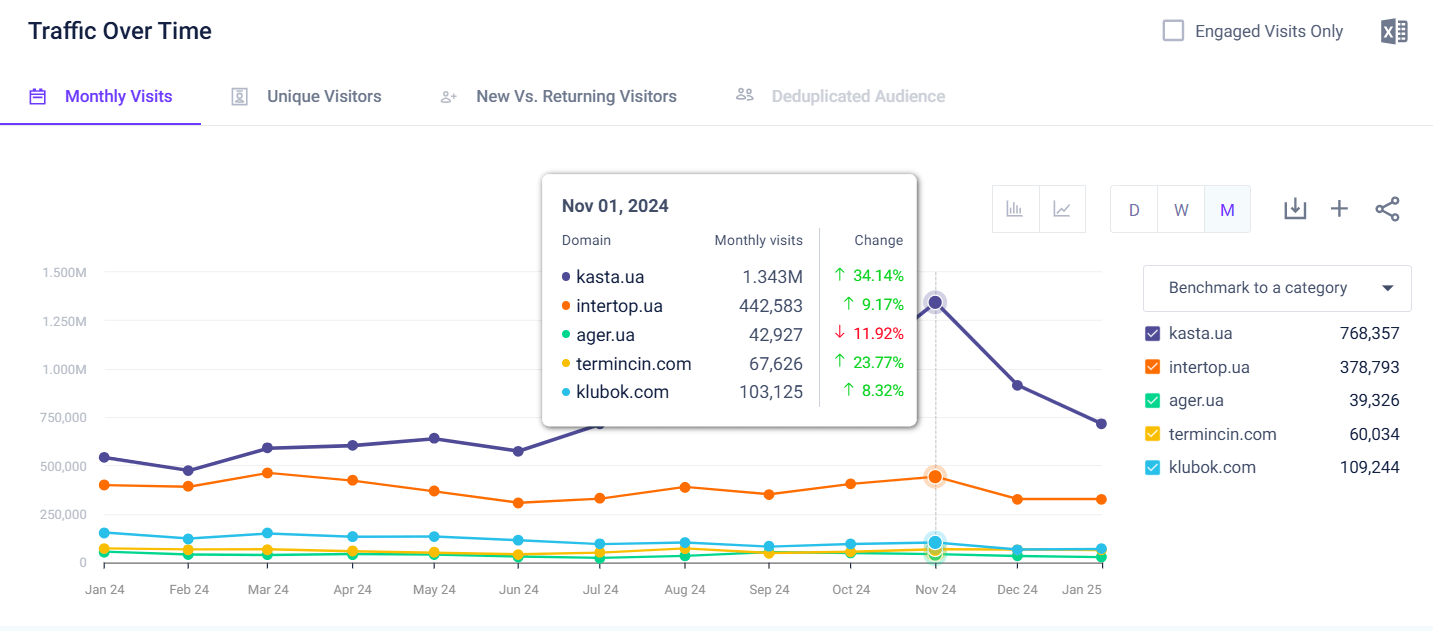The width and height of the screenshot is (1433, 631).
Task: Click the highlighted Nov 24 kasta.ua data point
Action: click(935, 302)
